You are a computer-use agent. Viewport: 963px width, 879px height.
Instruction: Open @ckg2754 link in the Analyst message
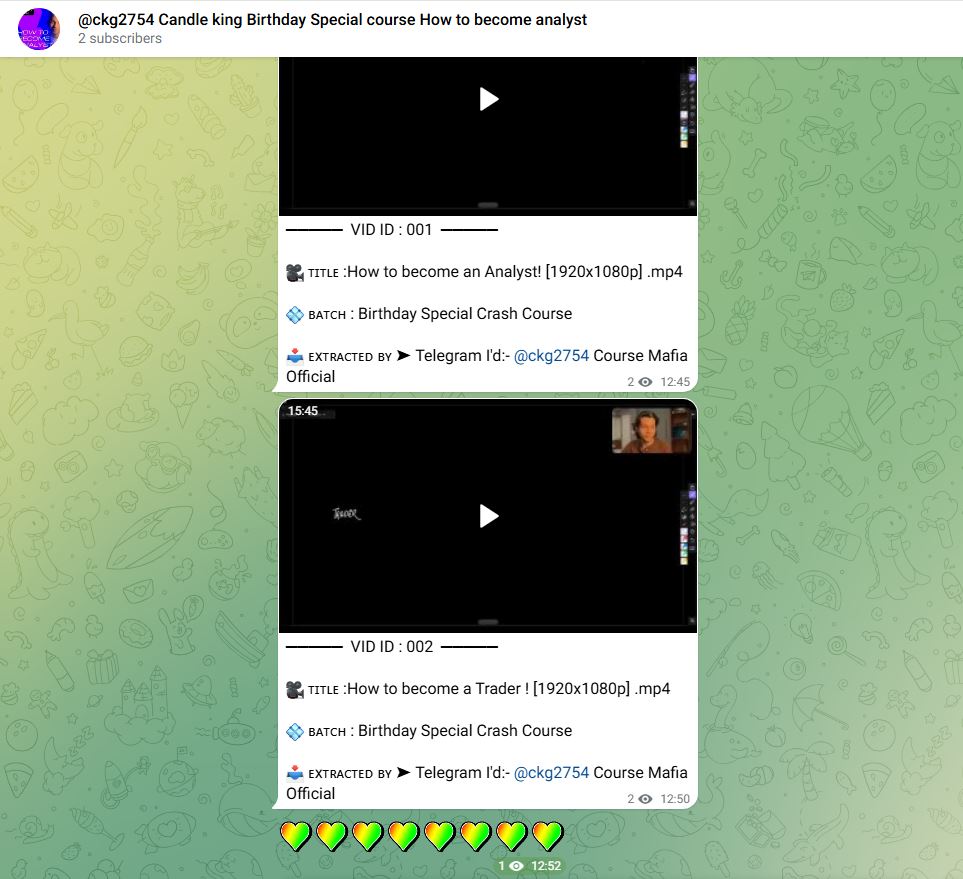pyautogui.click(x=551, y=356)
